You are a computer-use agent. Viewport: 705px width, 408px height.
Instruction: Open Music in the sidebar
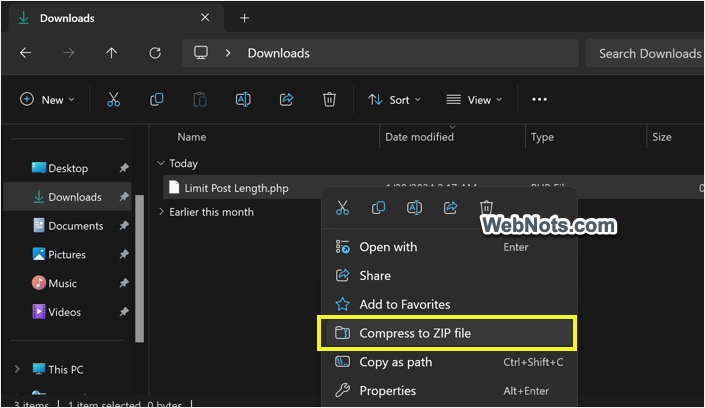[x=67, y=283]
